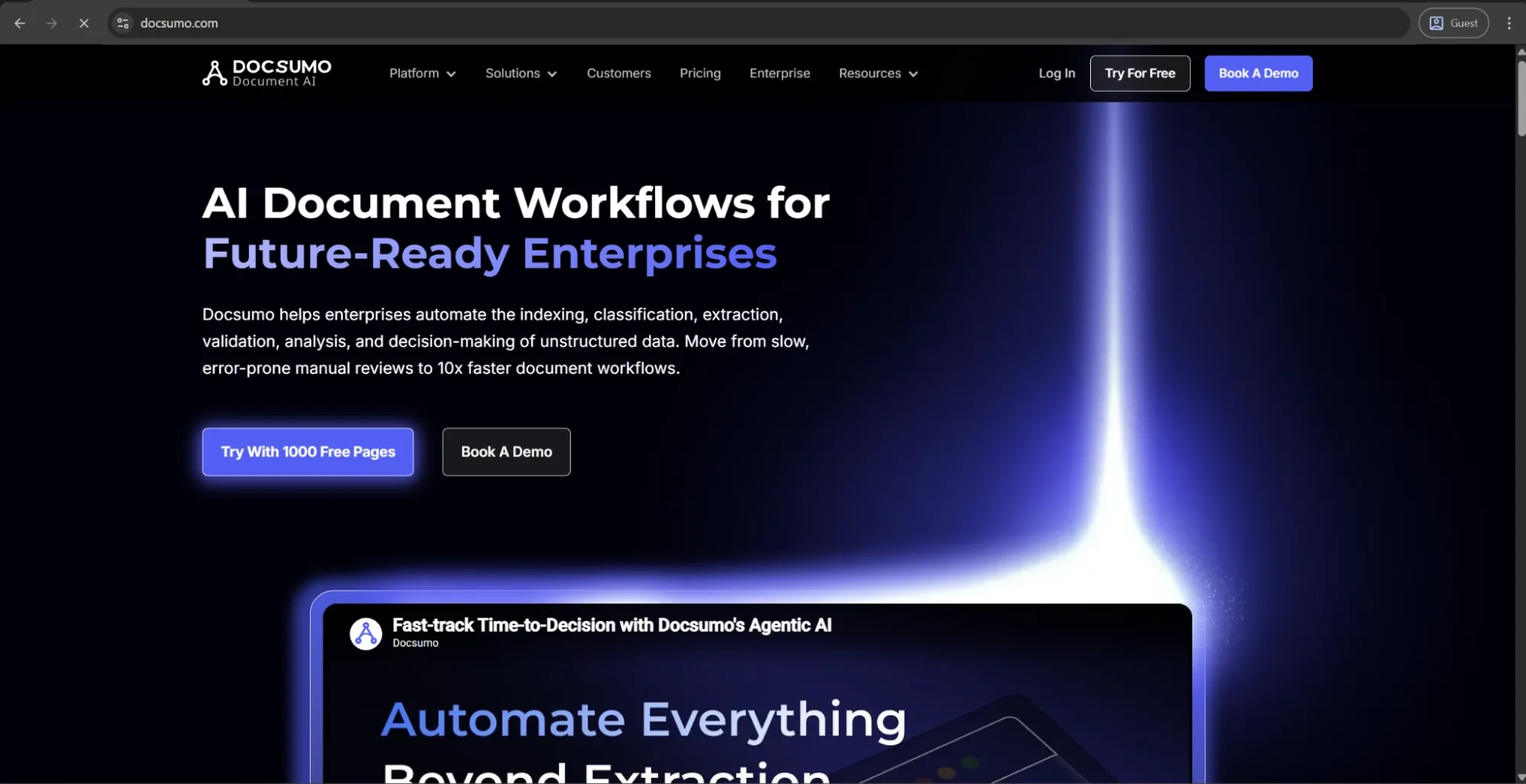
Task: Open the Guest profile menu
Action: click(1453, 23)
